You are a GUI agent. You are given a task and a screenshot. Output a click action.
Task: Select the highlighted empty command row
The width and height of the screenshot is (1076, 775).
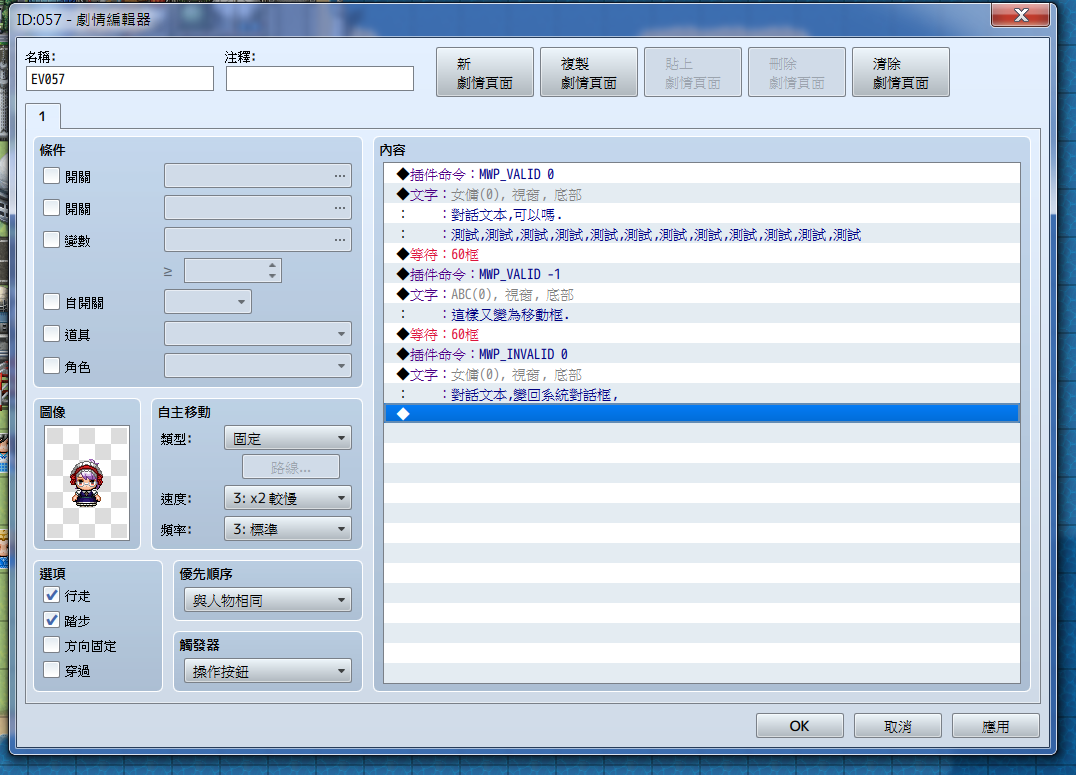(702, 413)
